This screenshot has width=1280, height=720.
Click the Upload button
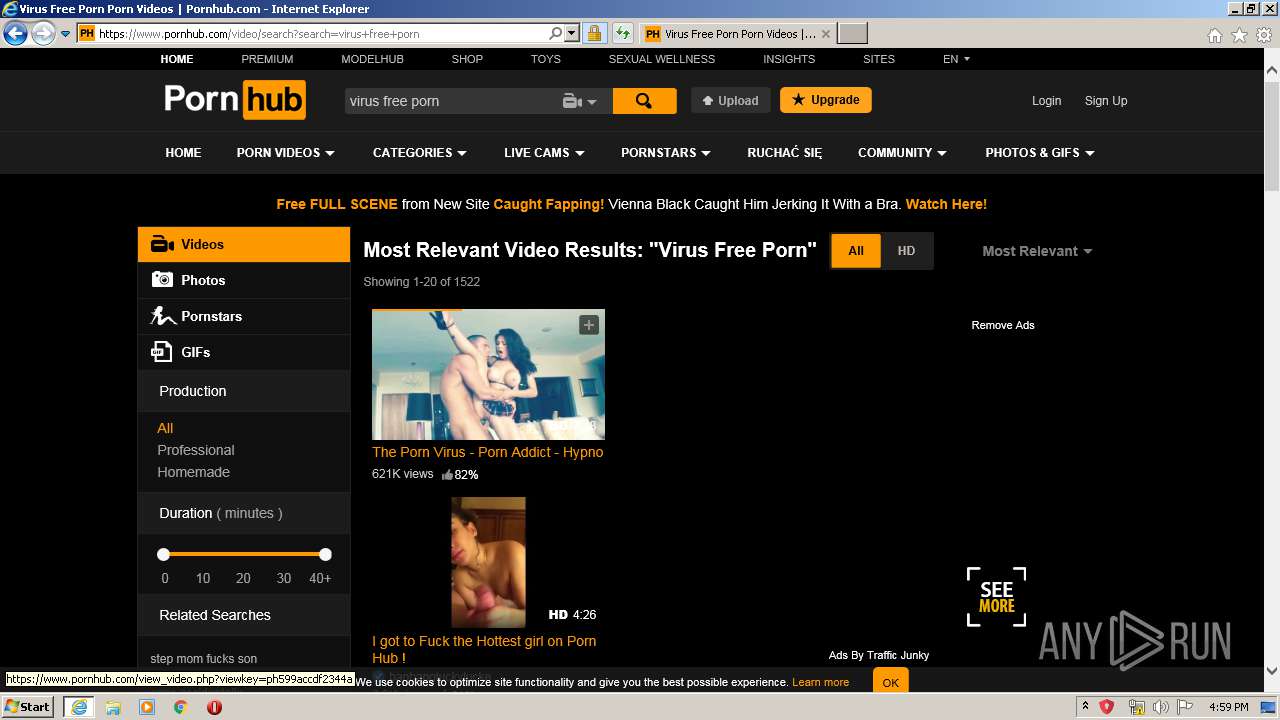(x=730, y=101)
